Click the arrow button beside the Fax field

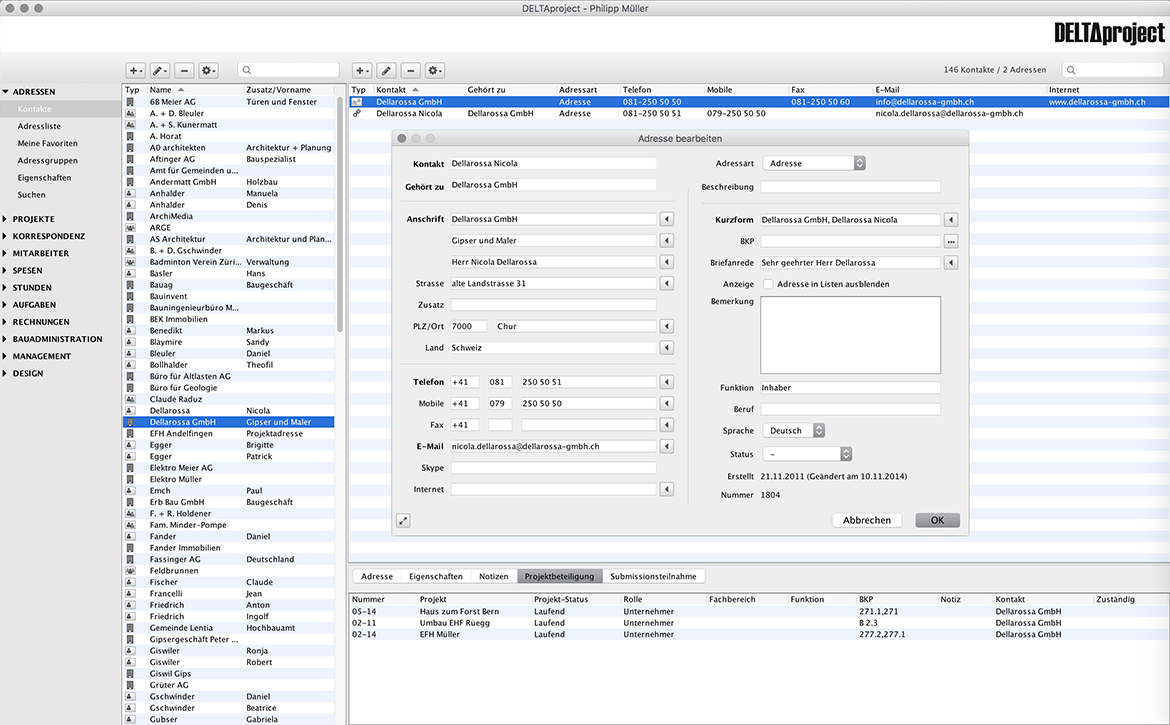tap(667, 425)
